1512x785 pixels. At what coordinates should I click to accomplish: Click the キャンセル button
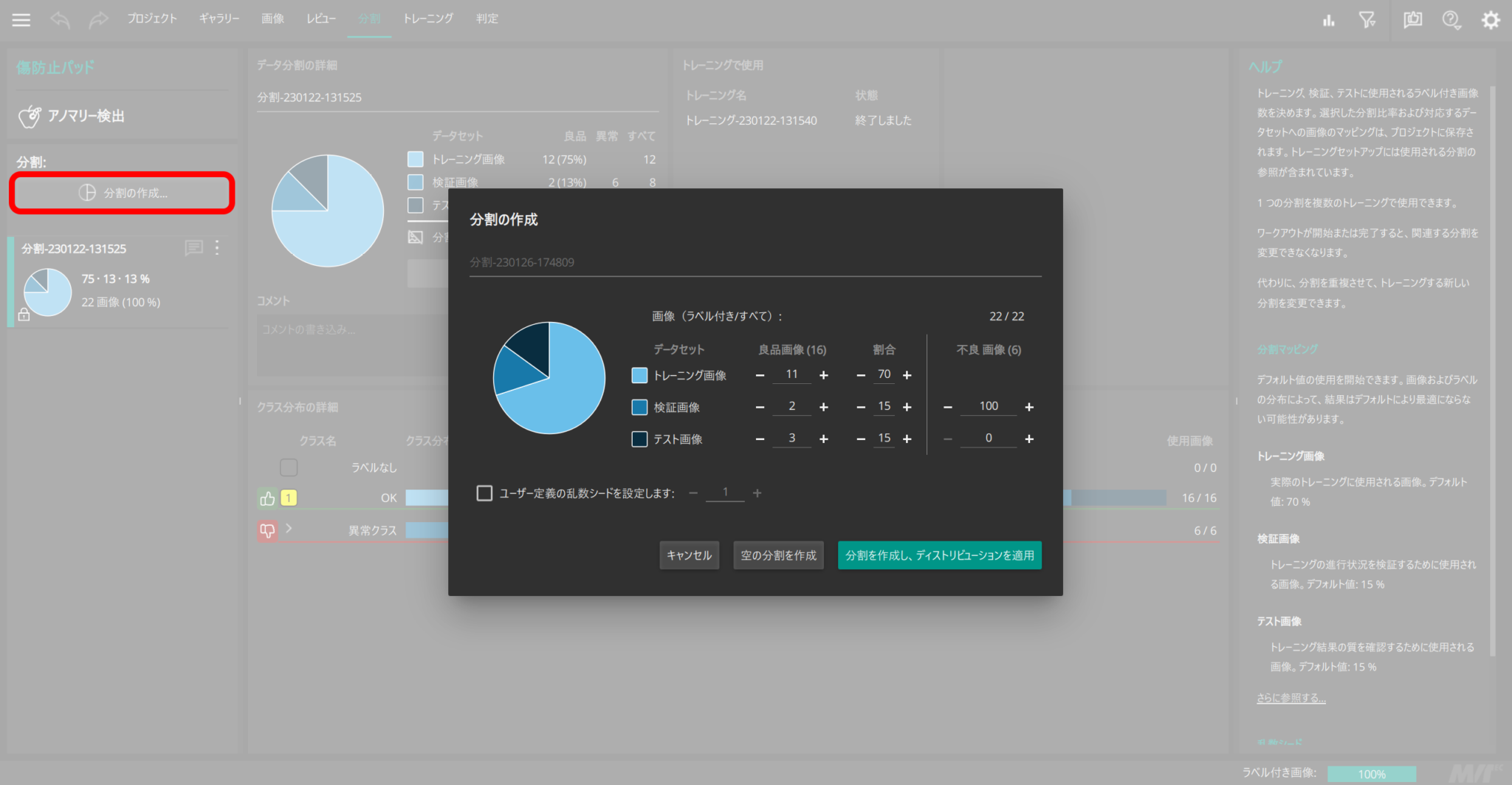pyautogui.click(x=689, y=555)
